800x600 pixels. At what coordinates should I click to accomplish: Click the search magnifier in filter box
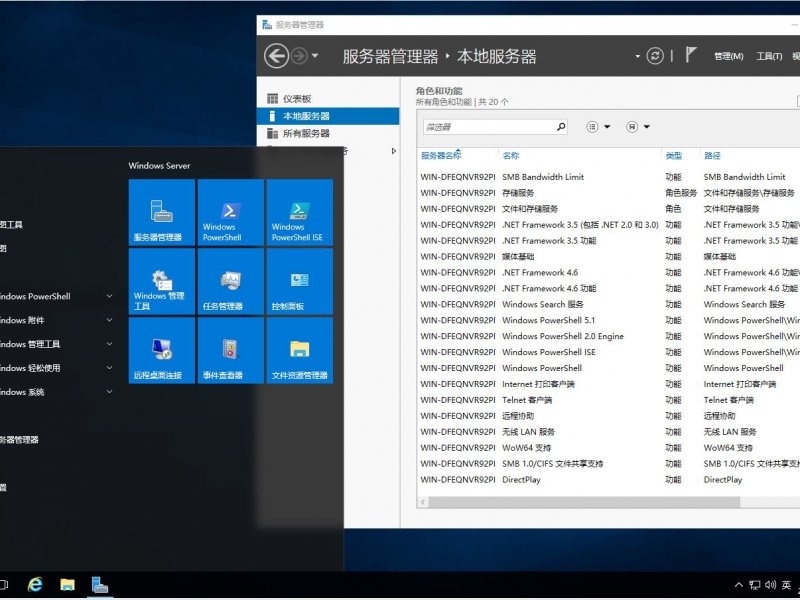561,126
